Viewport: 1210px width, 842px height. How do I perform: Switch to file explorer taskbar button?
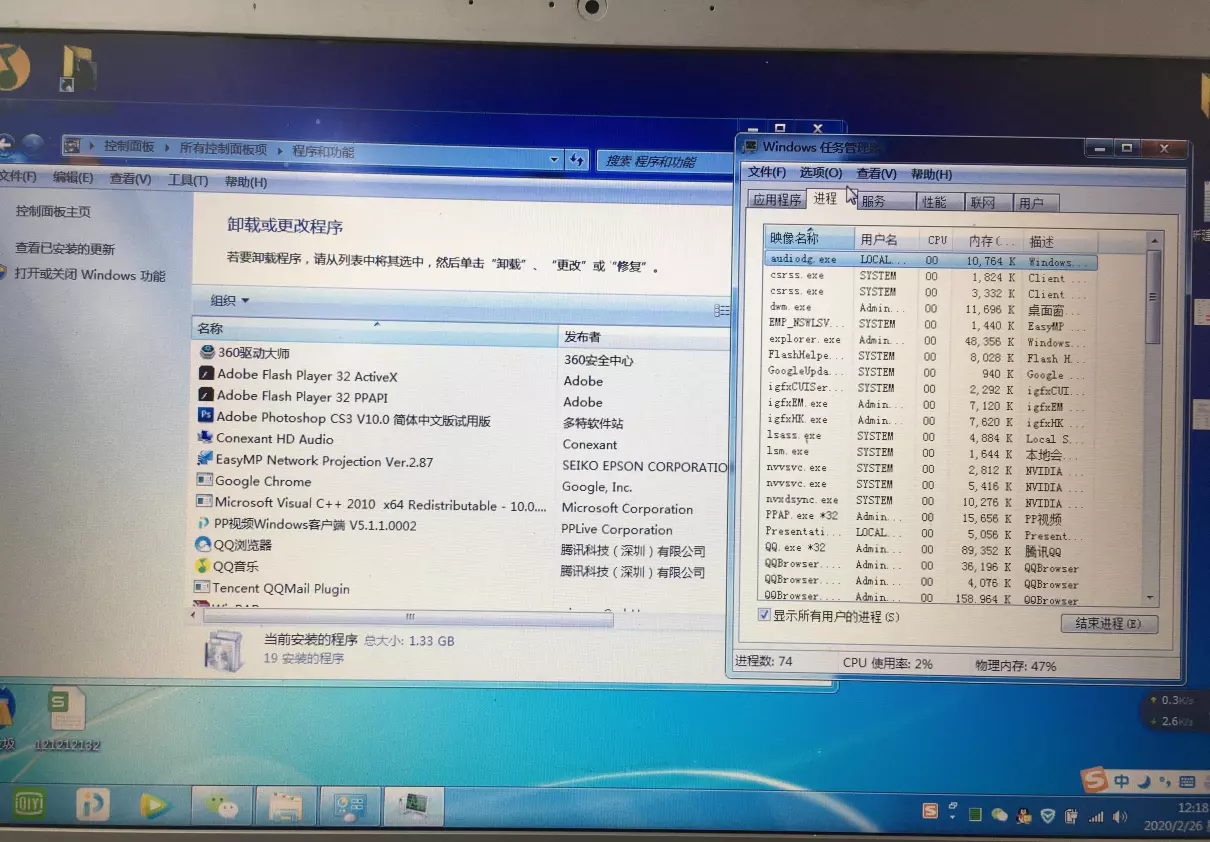285,806
